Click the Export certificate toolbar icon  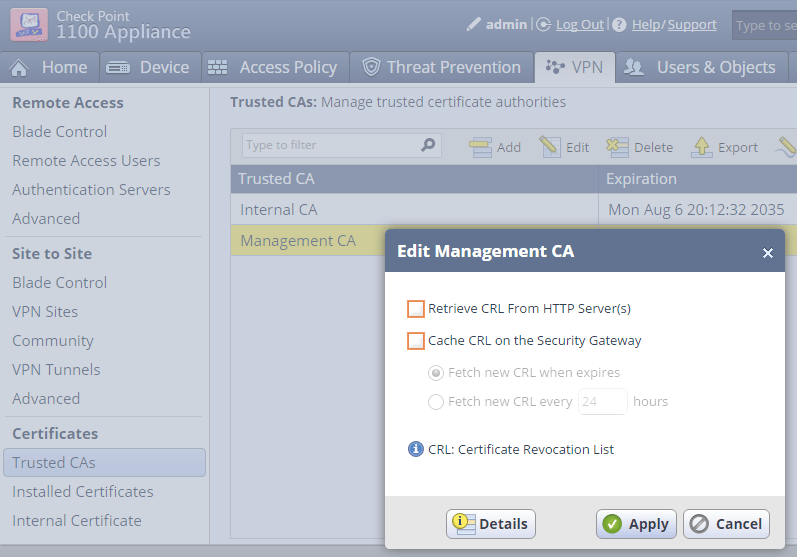(702, 147)
